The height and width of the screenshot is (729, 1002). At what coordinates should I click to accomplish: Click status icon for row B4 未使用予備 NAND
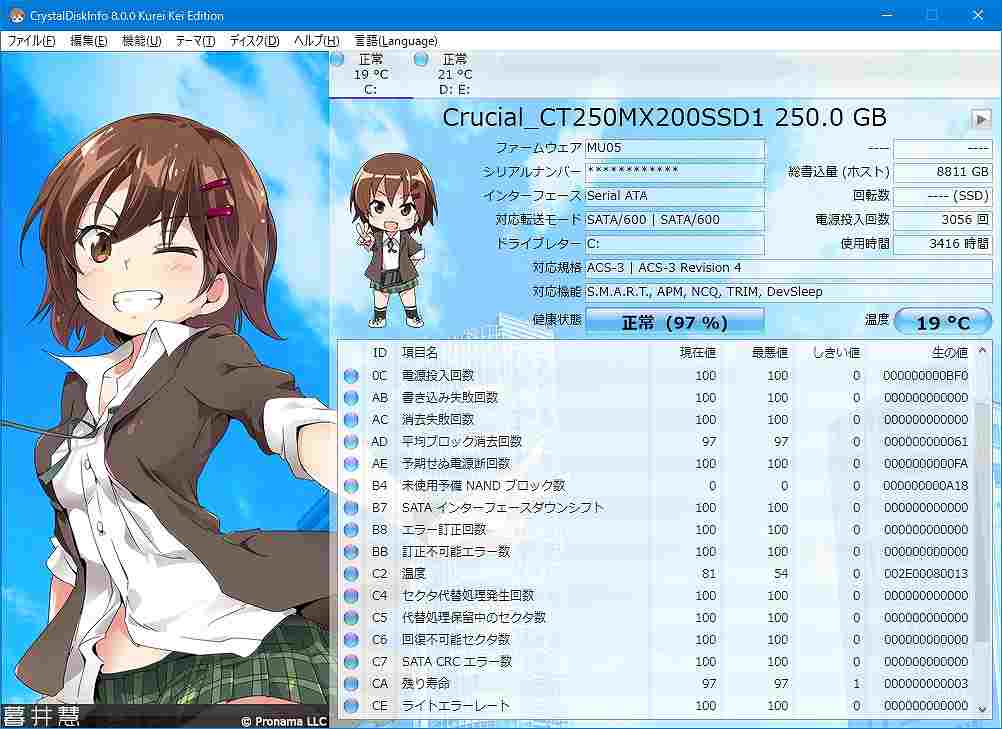(351, 486)
